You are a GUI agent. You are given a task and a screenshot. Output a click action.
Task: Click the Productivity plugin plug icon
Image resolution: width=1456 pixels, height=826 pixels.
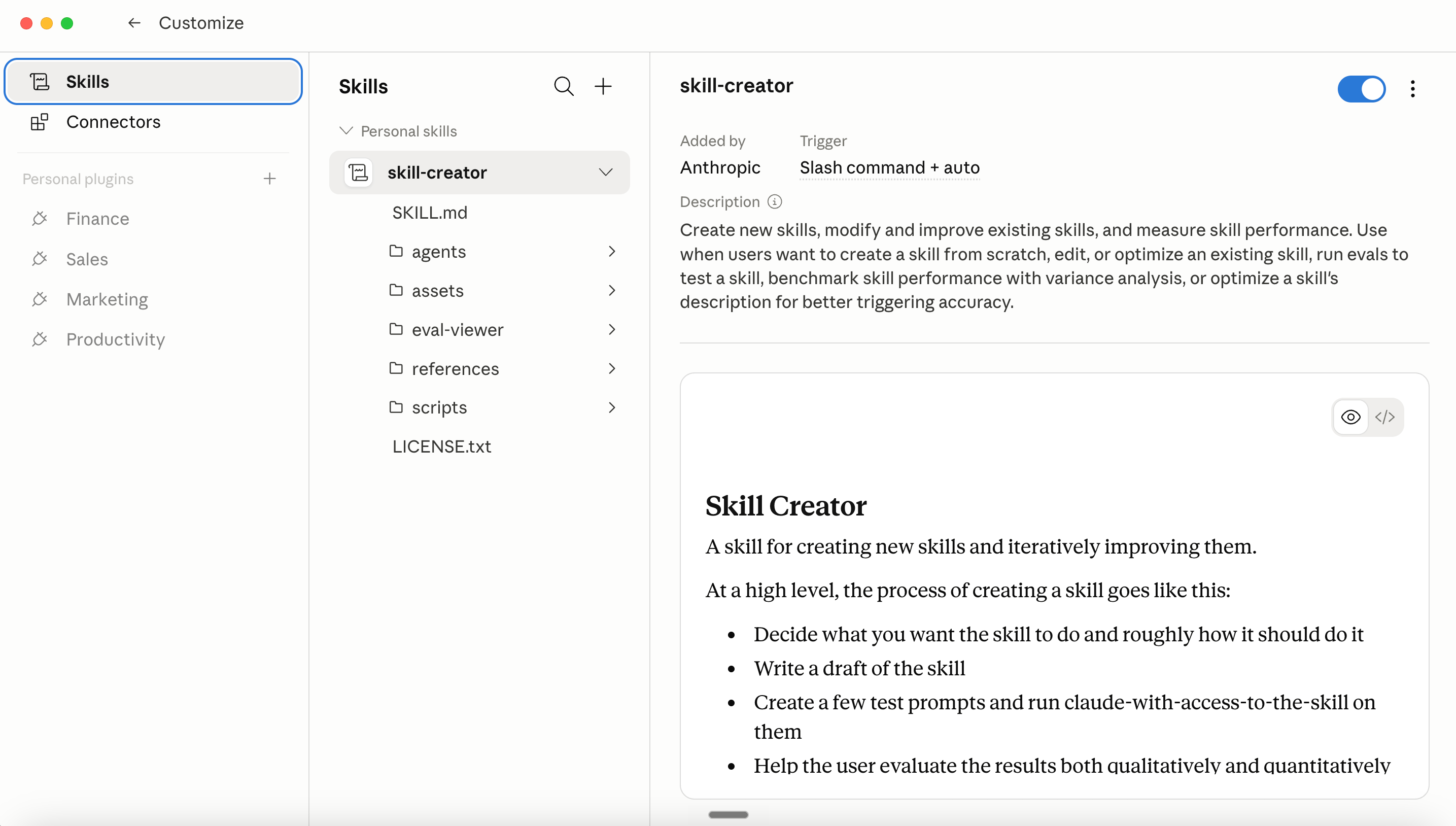[39, 339]
